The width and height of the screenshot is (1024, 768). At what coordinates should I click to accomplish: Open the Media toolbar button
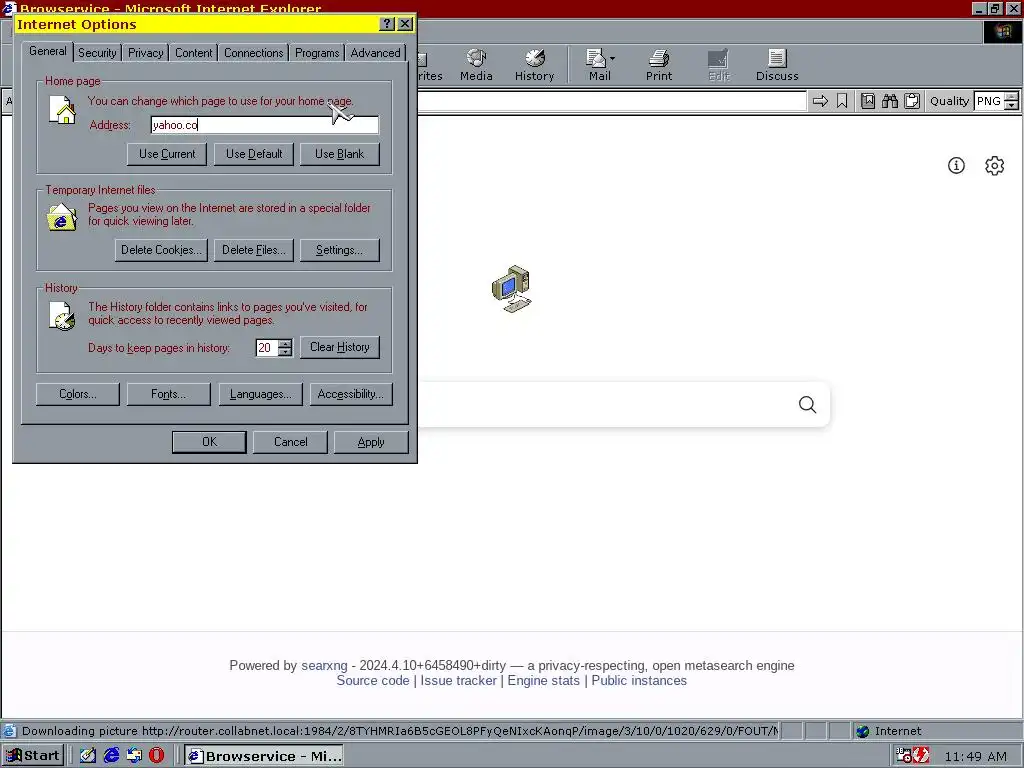click(x=476, y=66)
